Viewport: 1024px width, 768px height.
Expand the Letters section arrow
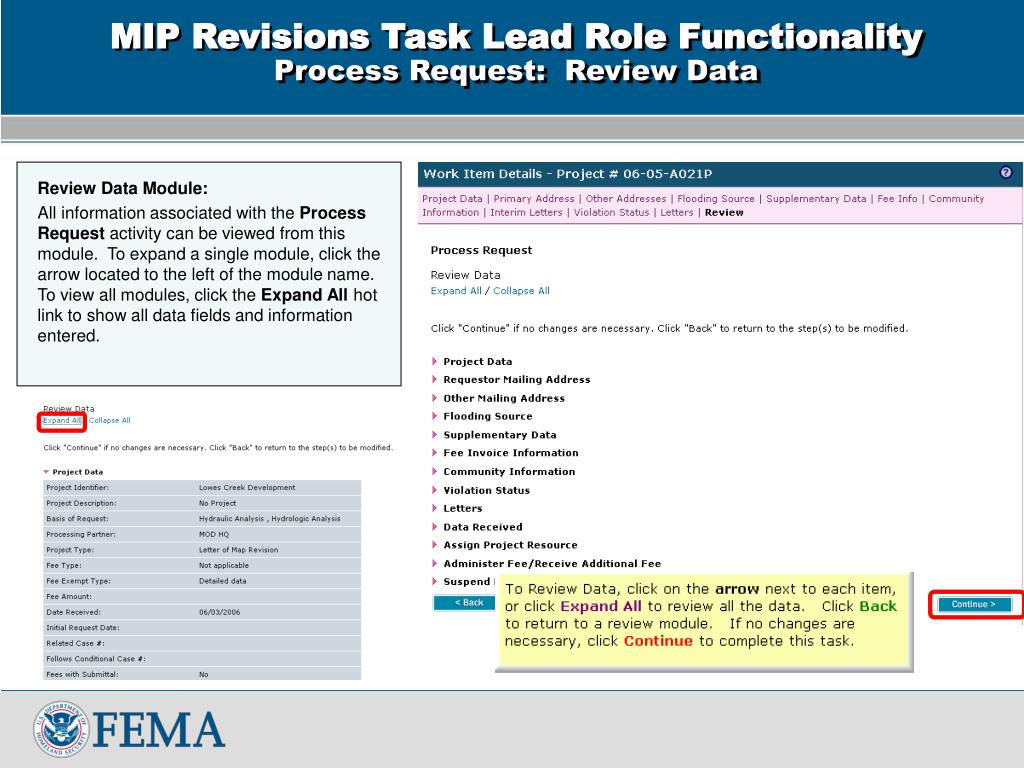[x=434, y=508]
